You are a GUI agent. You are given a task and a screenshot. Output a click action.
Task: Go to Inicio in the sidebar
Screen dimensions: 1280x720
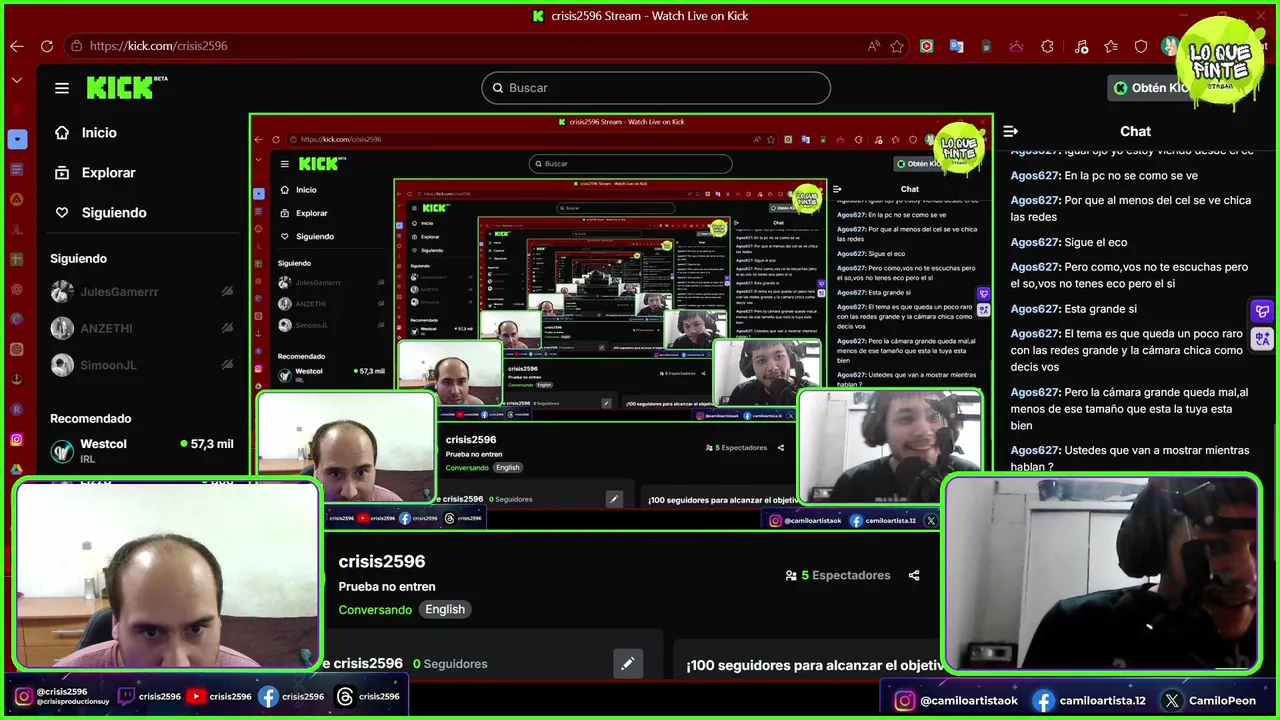pos(86,132)
